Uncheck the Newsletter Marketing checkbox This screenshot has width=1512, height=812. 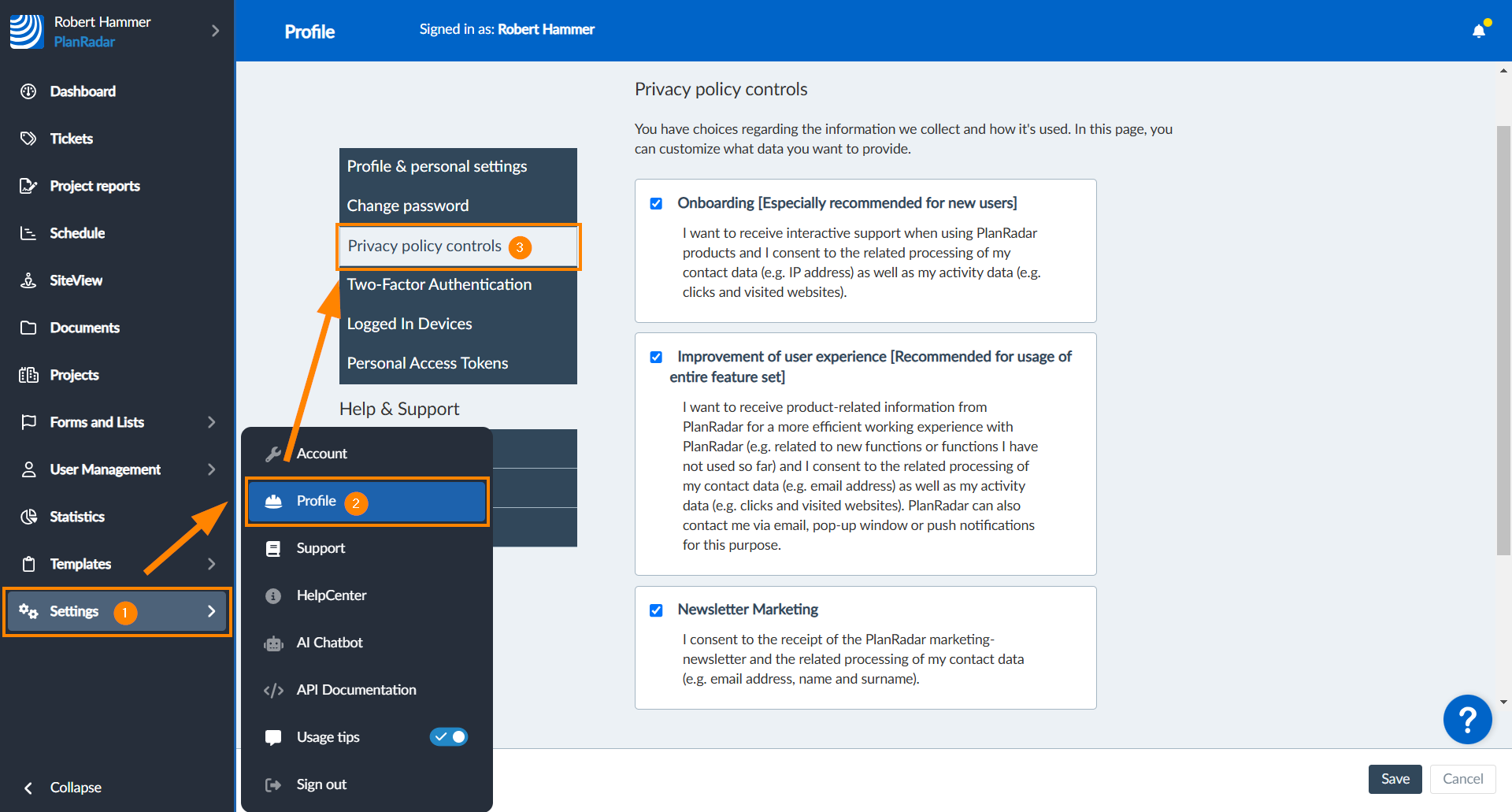(656, 610)
